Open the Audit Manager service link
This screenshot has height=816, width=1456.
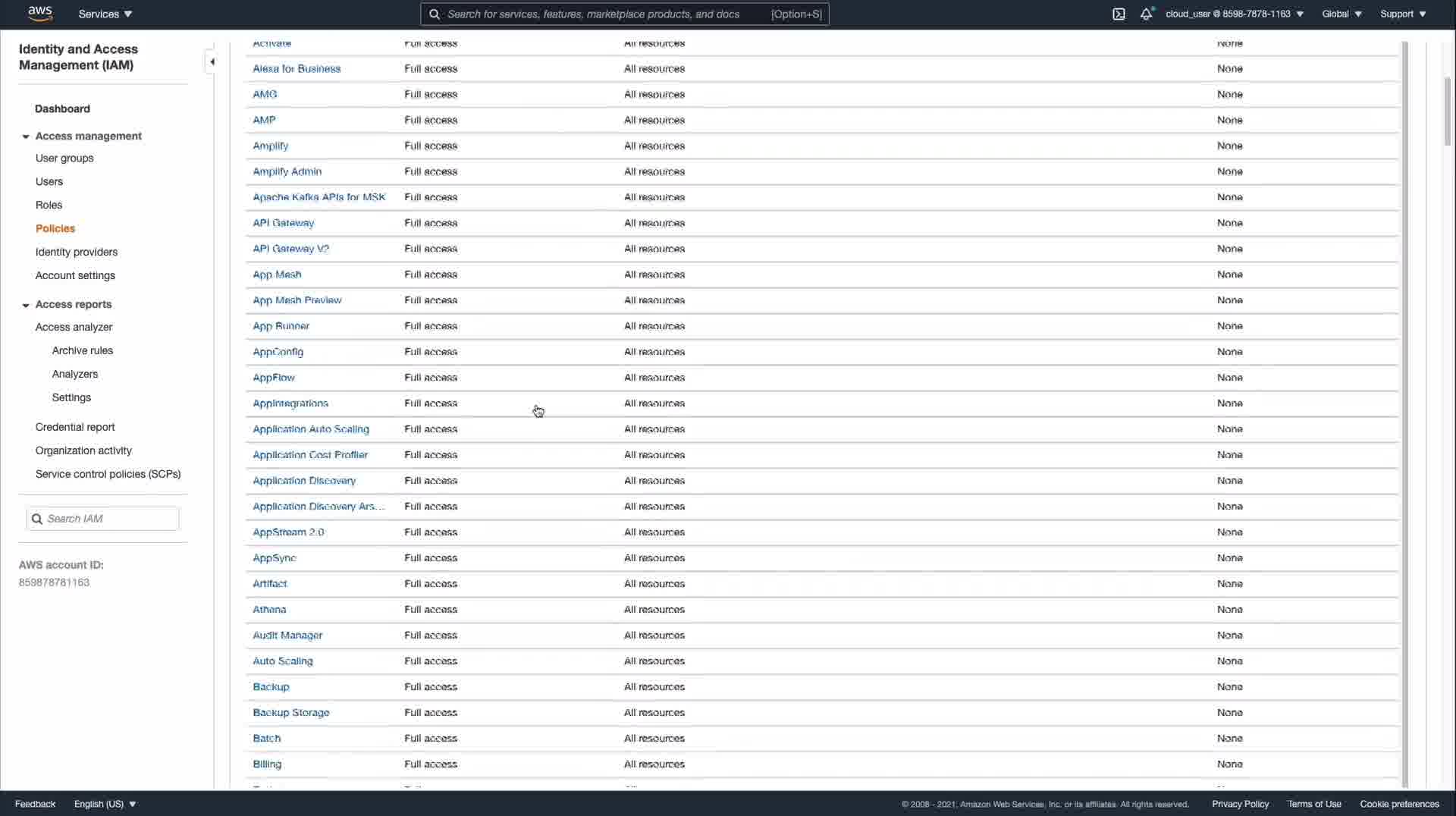(x=287, y=636)
